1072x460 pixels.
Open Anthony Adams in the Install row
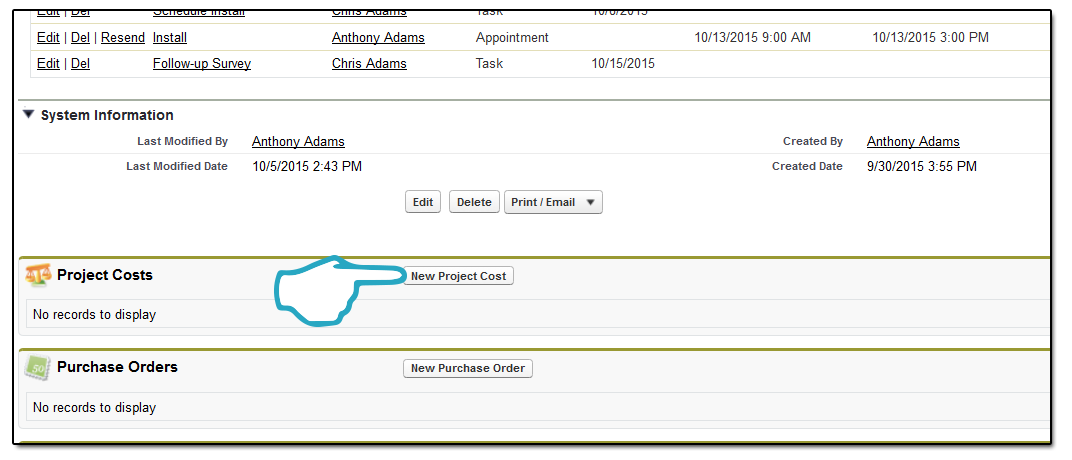click(378, 38)
